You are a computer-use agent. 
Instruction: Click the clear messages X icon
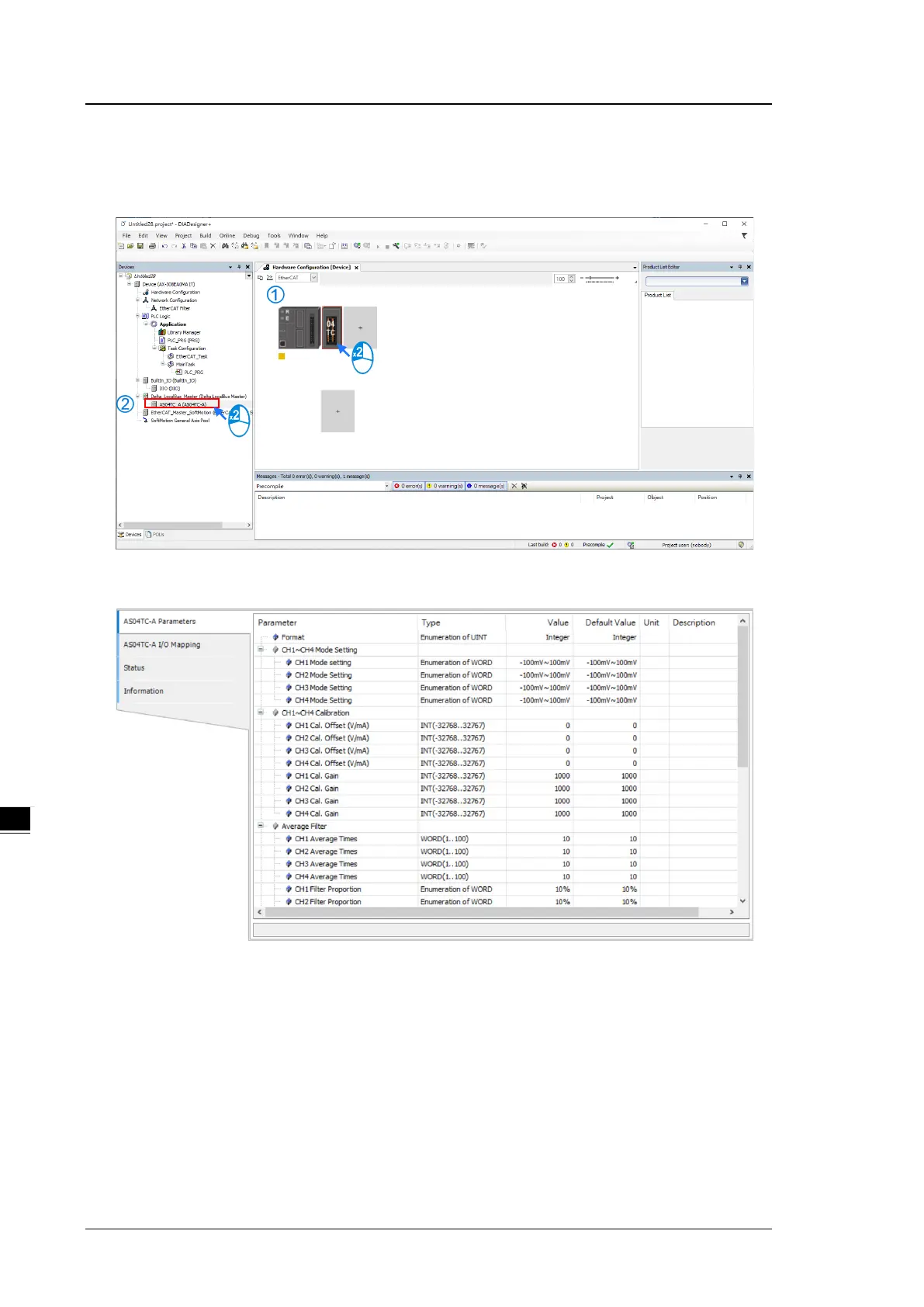(514, 486)
